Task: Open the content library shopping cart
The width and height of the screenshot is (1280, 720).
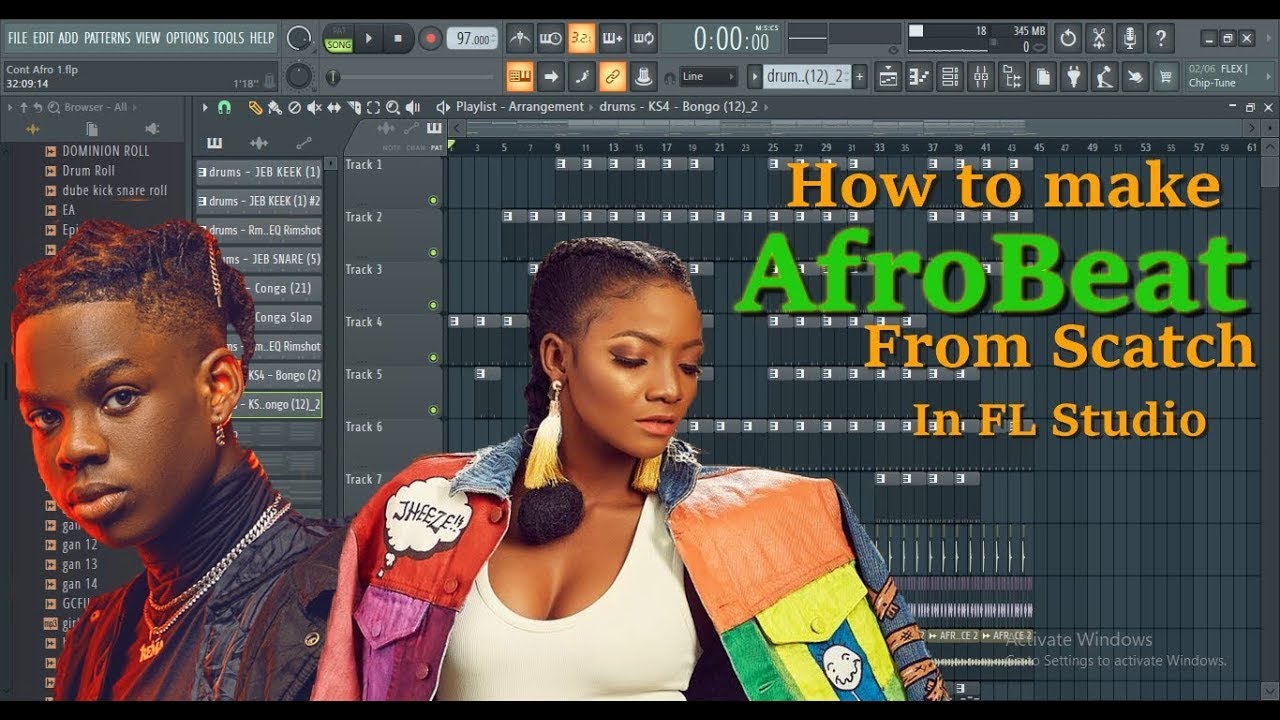Action: (x=1165, y=76)
